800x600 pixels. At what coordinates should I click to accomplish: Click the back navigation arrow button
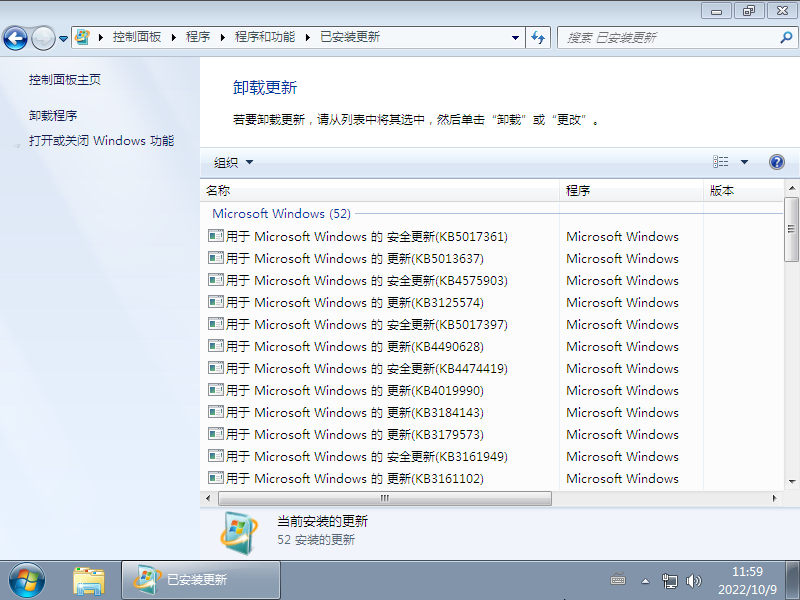(16, 38)
